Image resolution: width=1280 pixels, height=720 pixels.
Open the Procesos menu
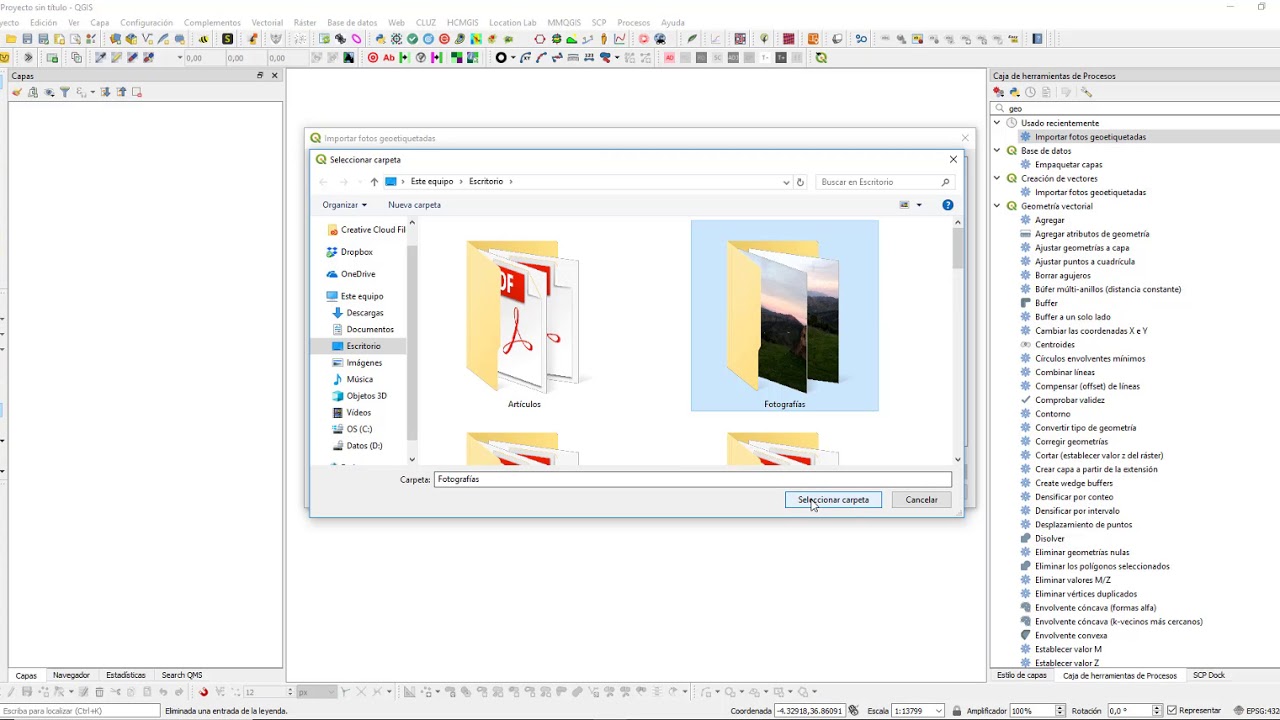click(x=633, y=22)
